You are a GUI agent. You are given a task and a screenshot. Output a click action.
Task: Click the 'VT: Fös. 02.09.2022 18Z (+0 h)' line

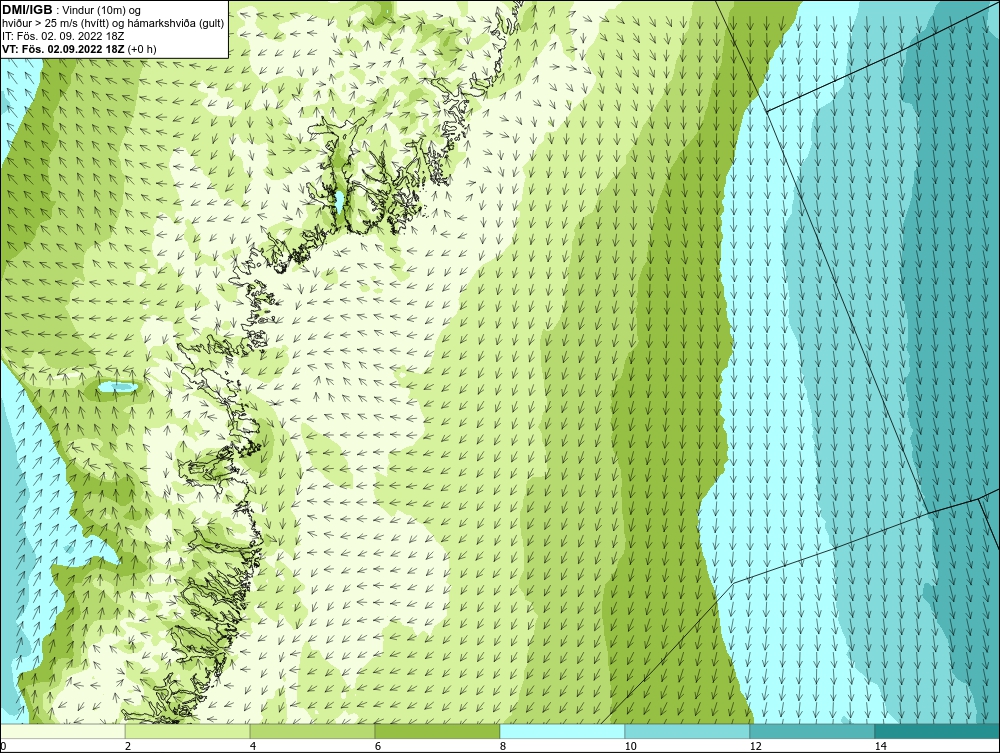coord(80,48)
